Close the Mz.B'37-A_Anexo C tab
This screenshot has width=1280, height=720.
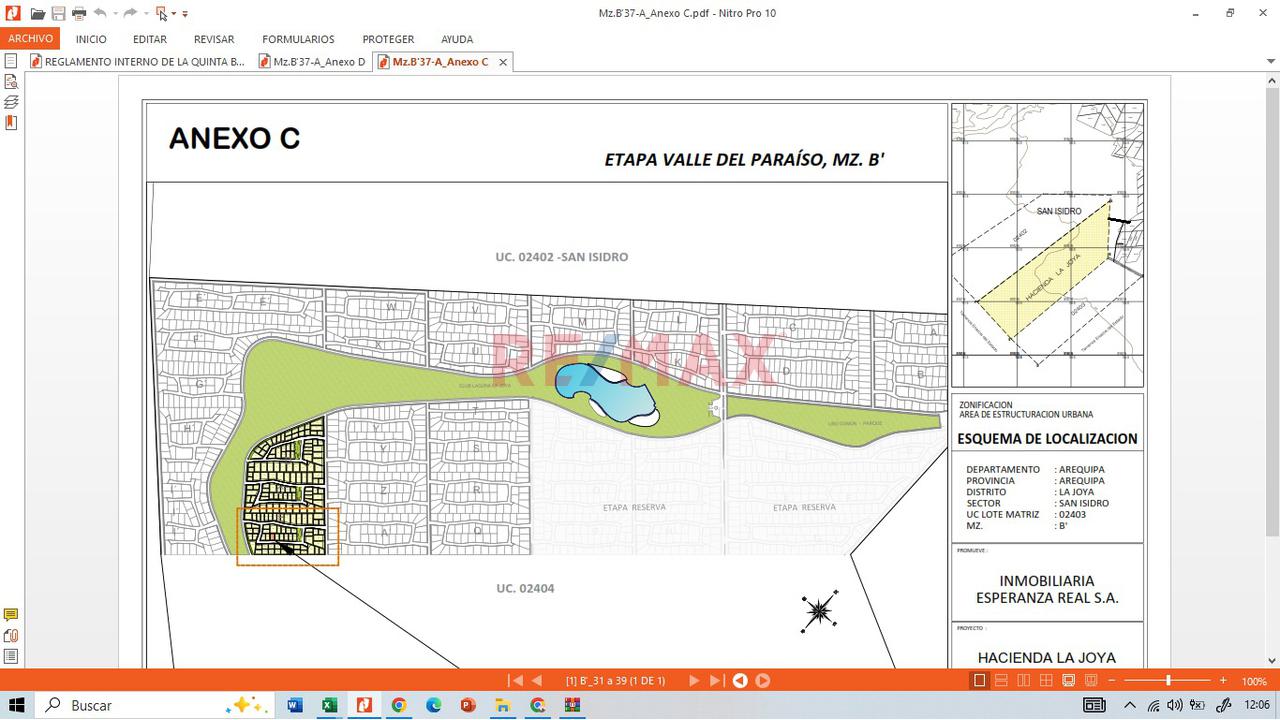pyautogui.click(x=503, y=62)
